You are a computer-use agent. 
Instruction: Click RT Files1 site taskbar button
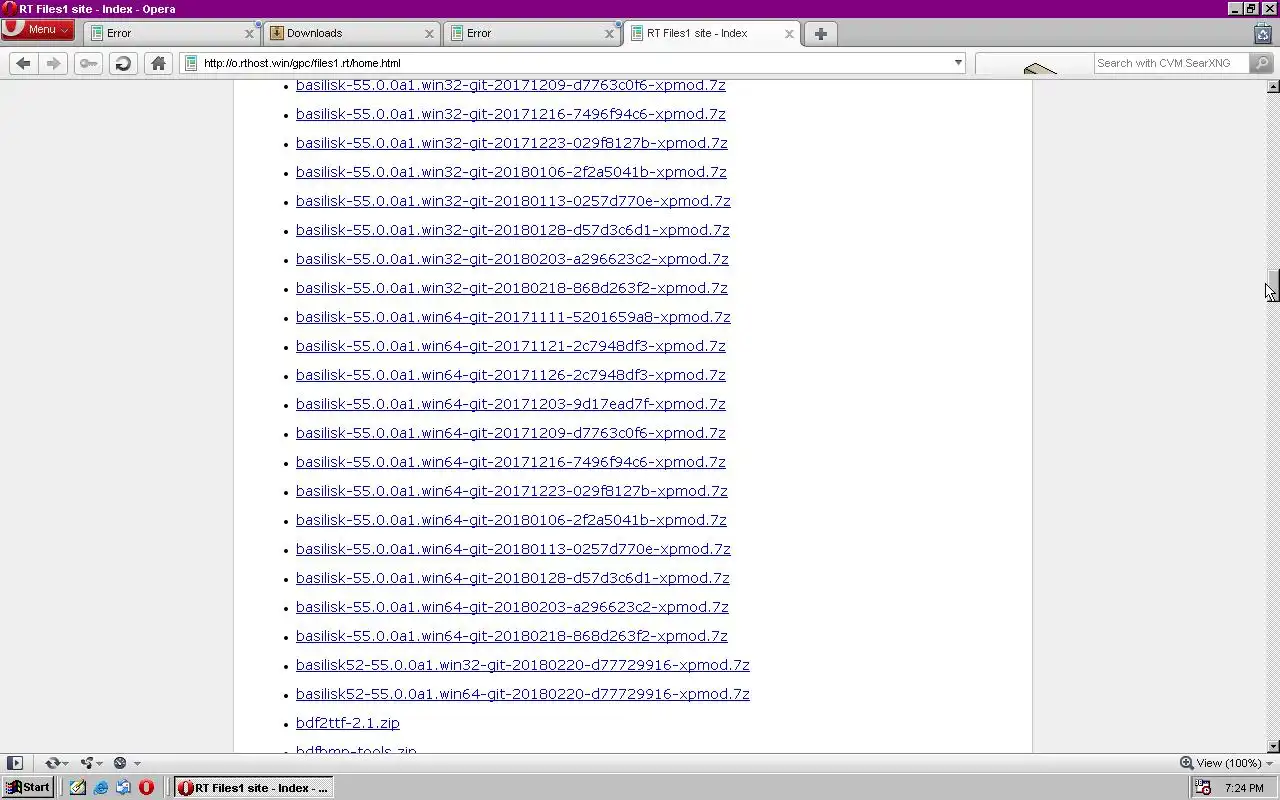point(253,788)
